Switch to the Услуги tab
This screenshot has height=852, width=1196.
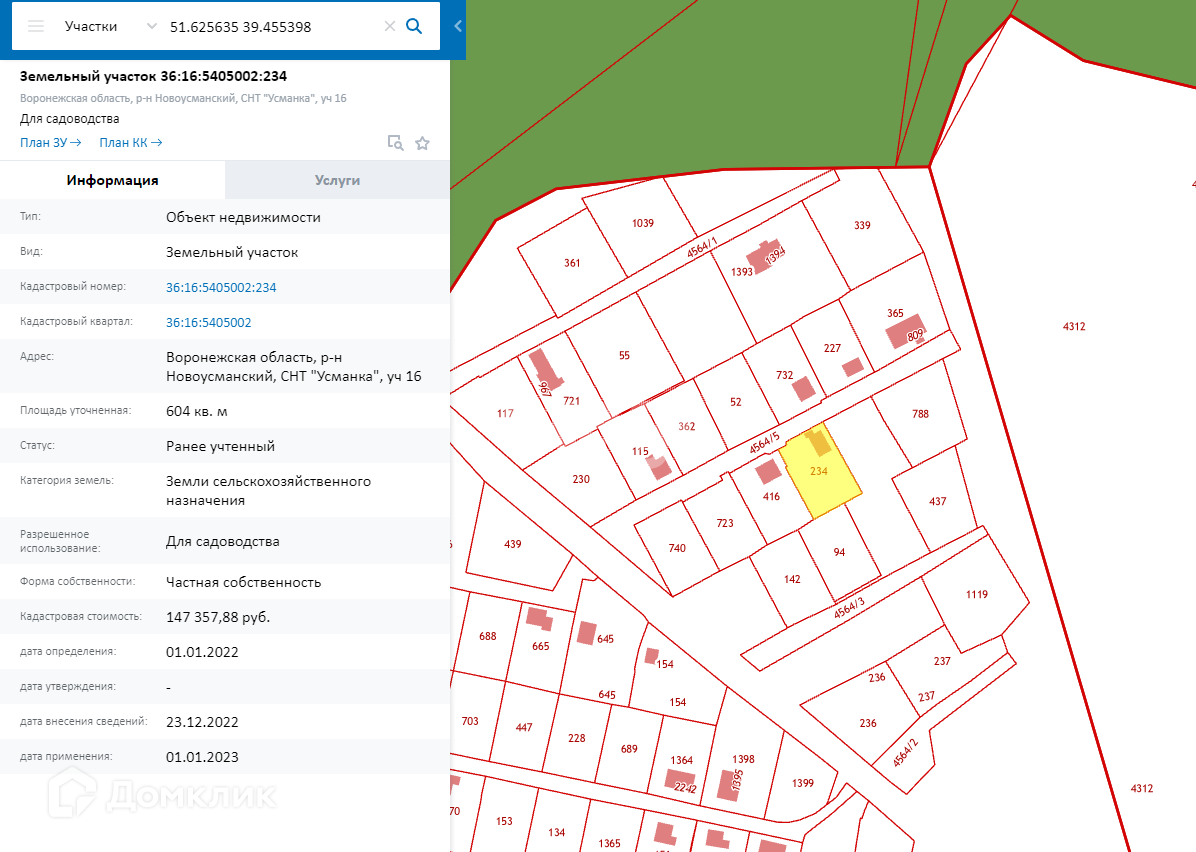point(337,180)
